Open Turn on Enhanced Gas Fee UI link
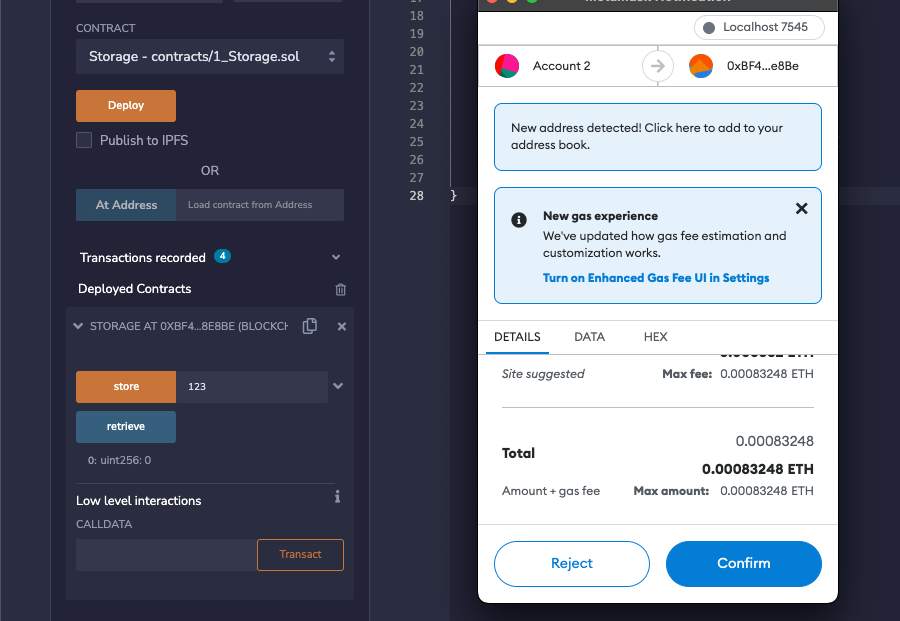Image resolution: width=900 pixels, height=621 pixels. tap(656, 278)
